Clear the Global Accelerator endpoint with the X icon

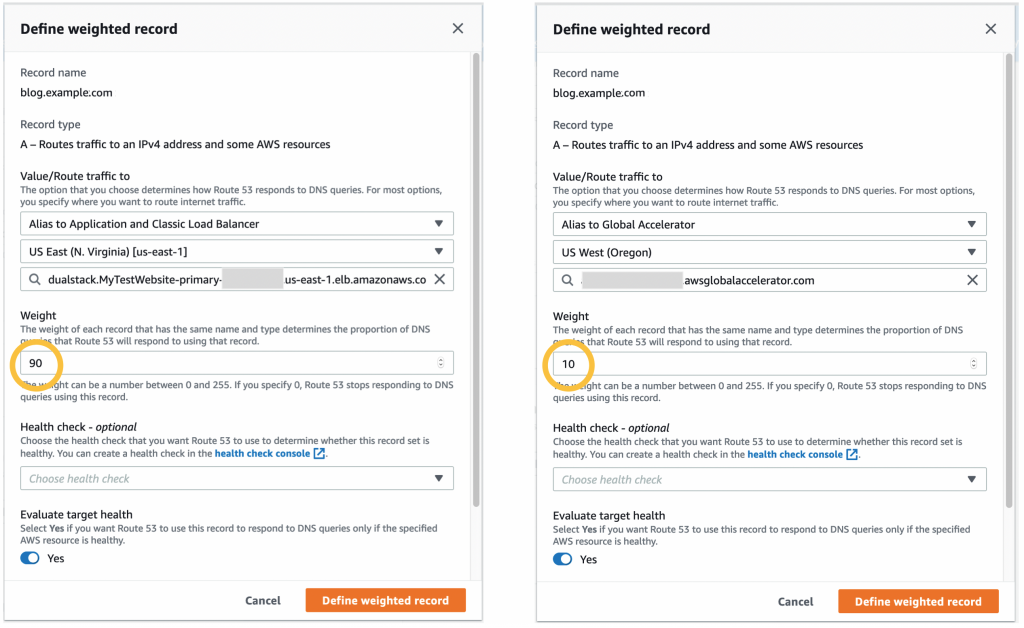(x=972, y=280)
